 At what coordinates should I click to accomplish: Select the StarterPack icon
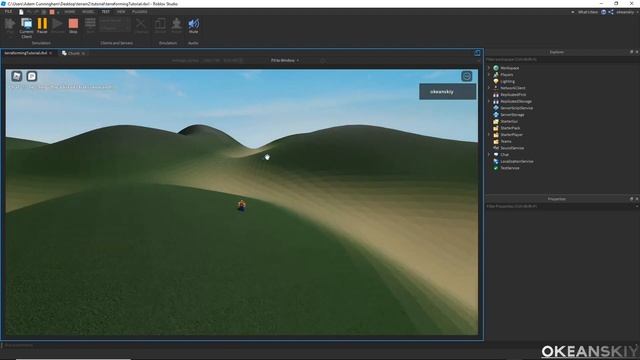point(496,128)
